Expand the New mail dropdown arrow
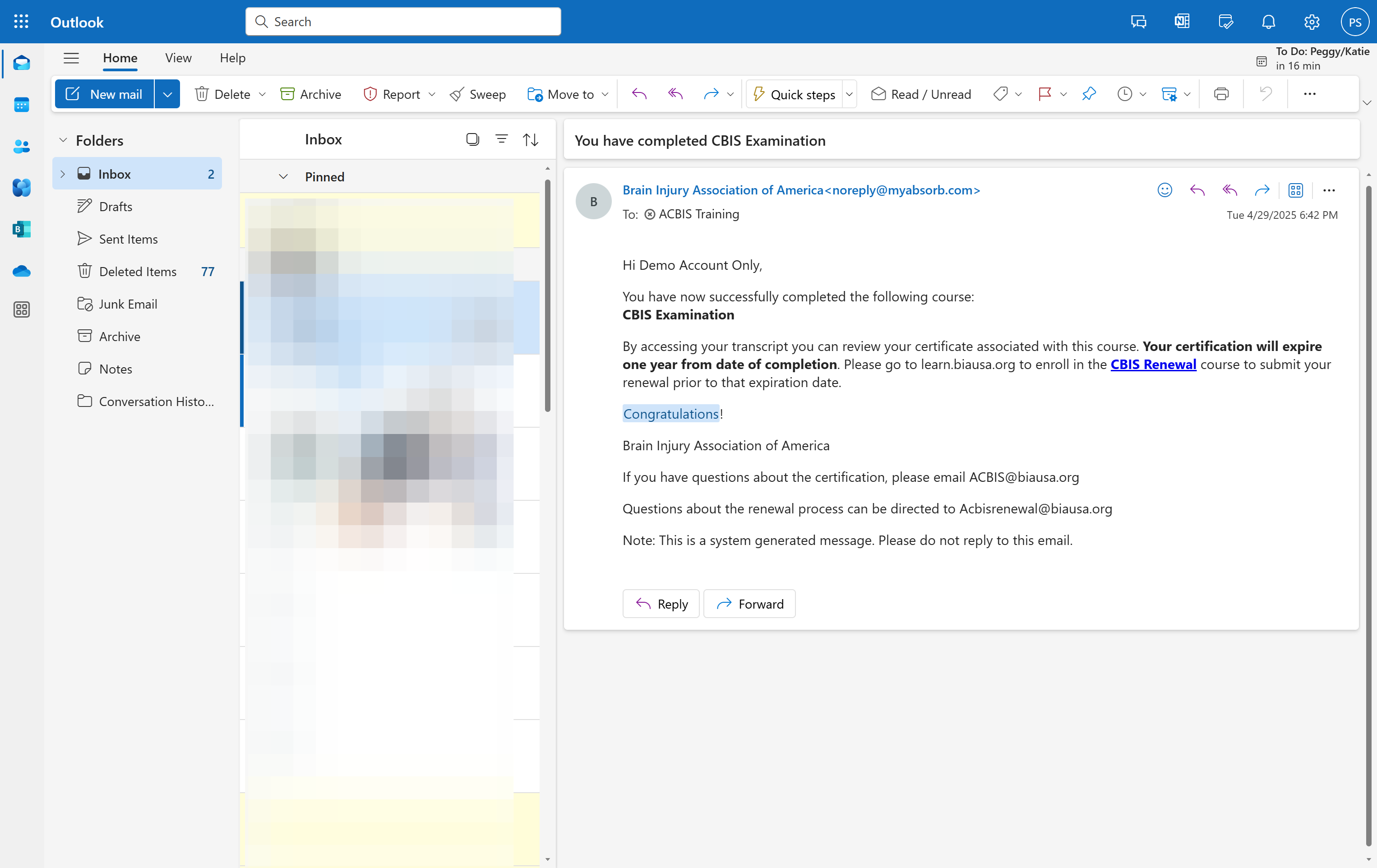Image resolution: width=1377 pixels, height=868 pixels. pyautogui.click(x=167, y=94)
